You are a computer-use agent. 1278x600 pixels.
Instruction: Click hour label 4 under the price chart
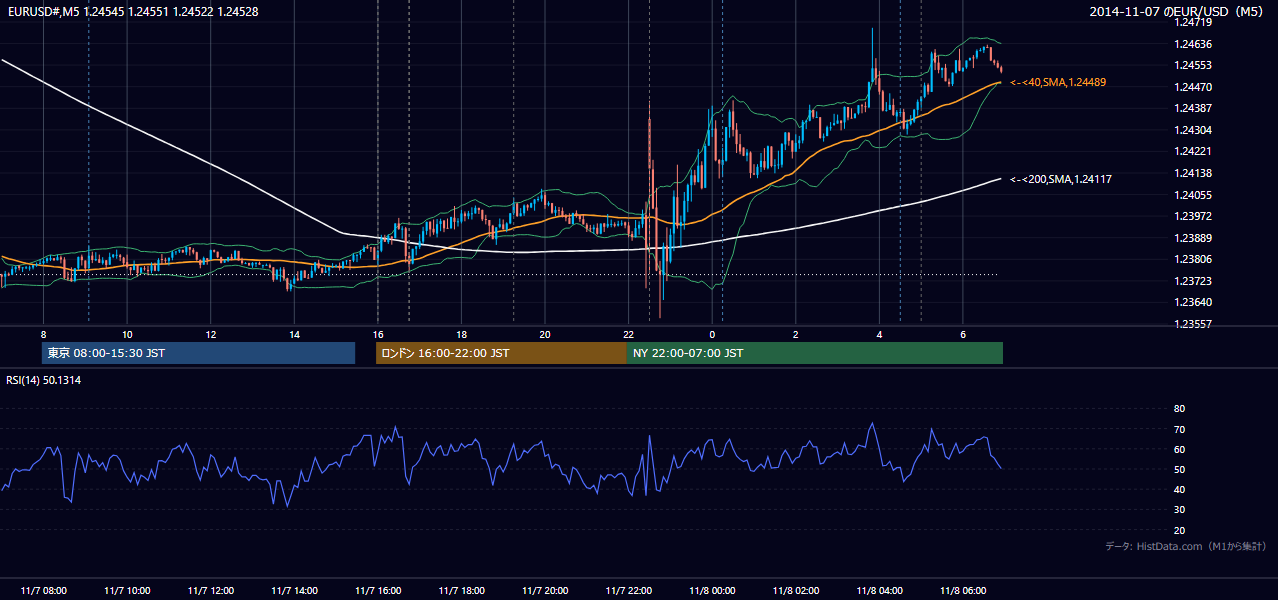point(879,334)
